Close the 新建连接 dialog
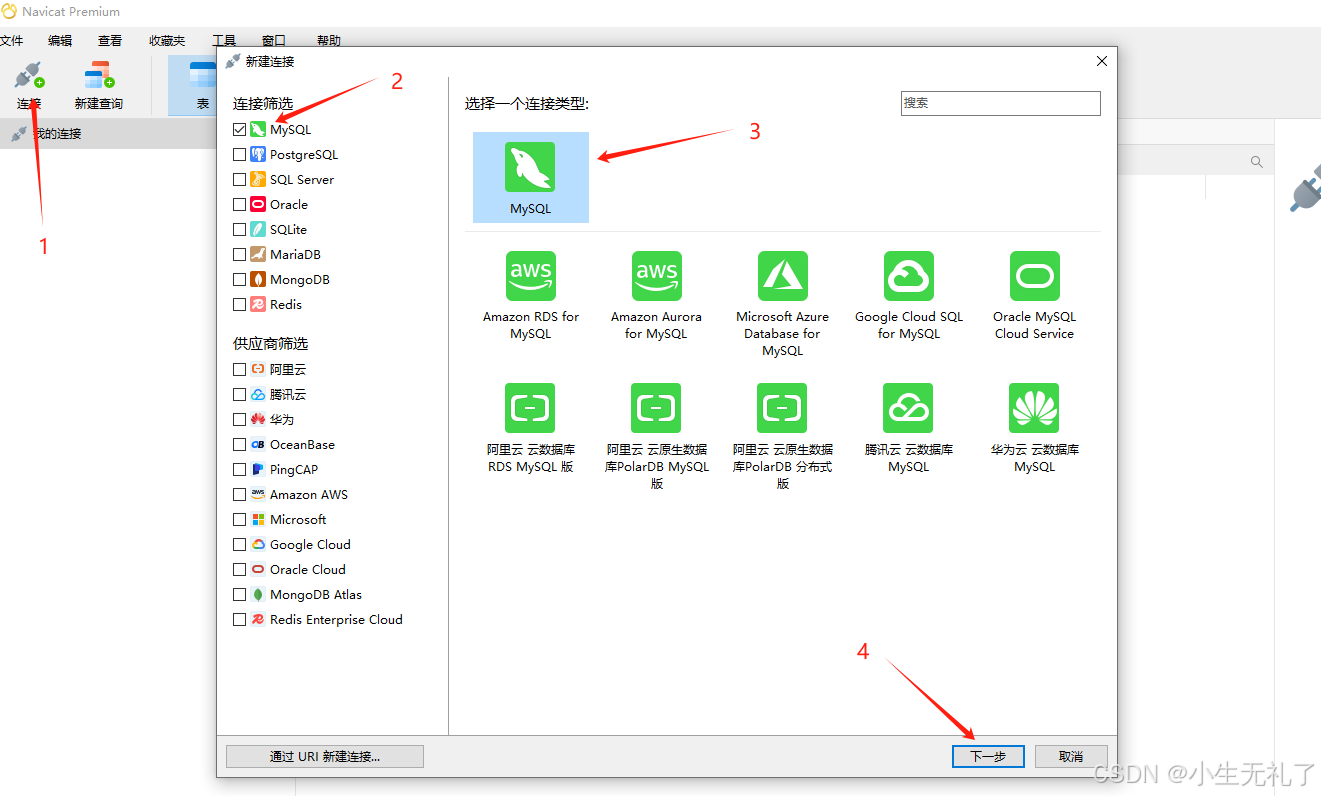This screenshot has width=1321, height=796. point(1102,61)
